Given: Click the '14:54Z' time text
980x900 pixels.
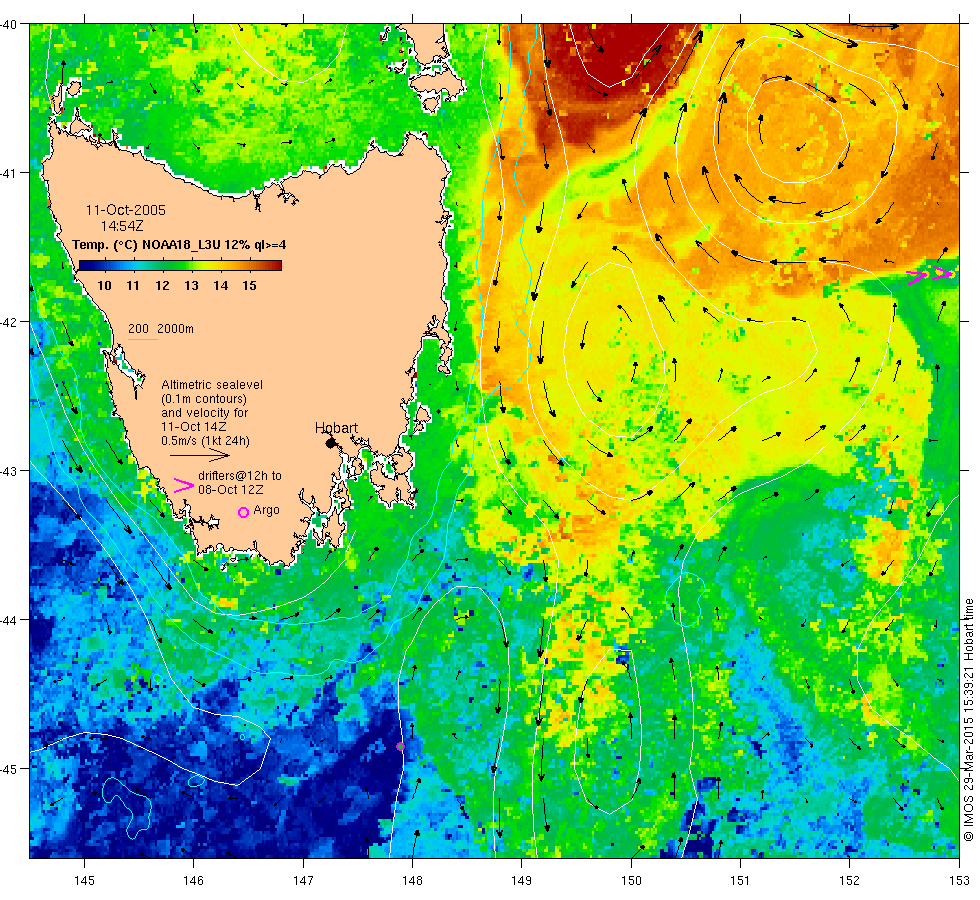Looking at the screenshot, I should [122, 226].
